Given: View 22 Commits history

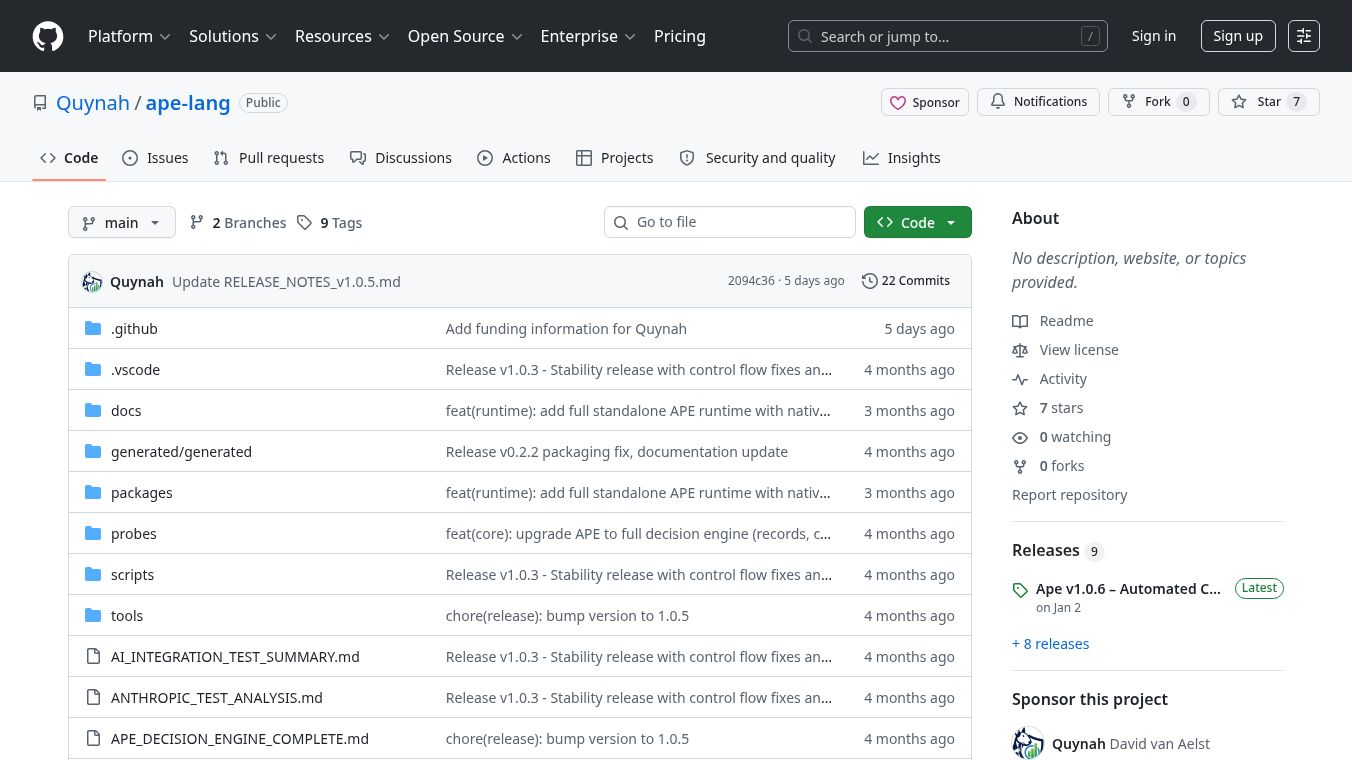Looking at the screenshot, I should pyautogui.click(x=906, y=281).
